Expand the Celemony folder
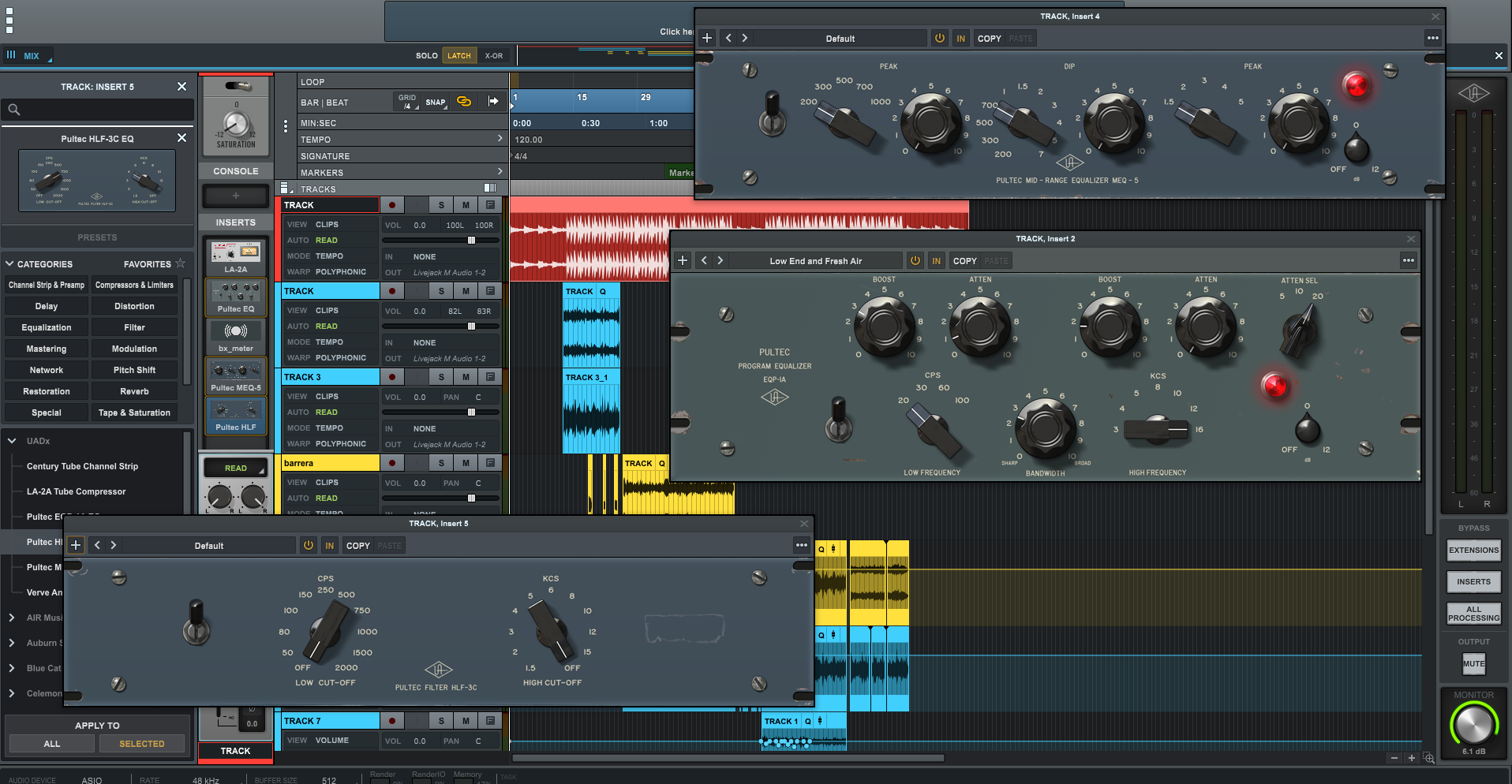Viewport: 1512px width, 784px height. coord(12,693)
